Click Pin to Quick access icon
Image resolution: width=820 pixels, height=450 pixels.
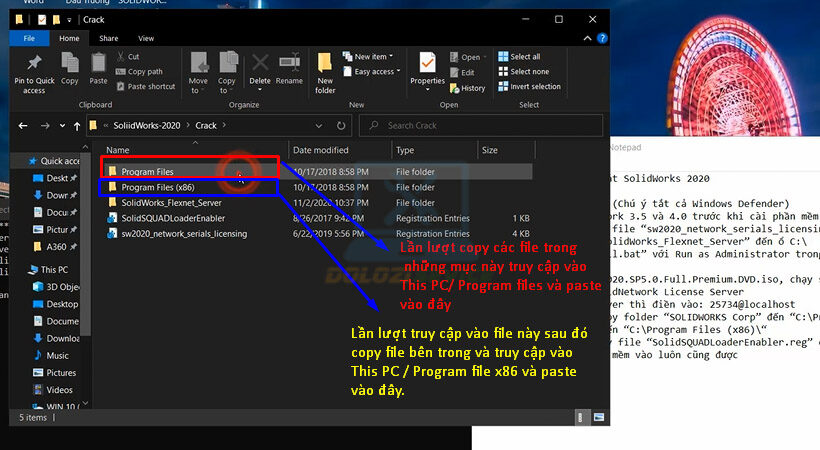[34, 72]
